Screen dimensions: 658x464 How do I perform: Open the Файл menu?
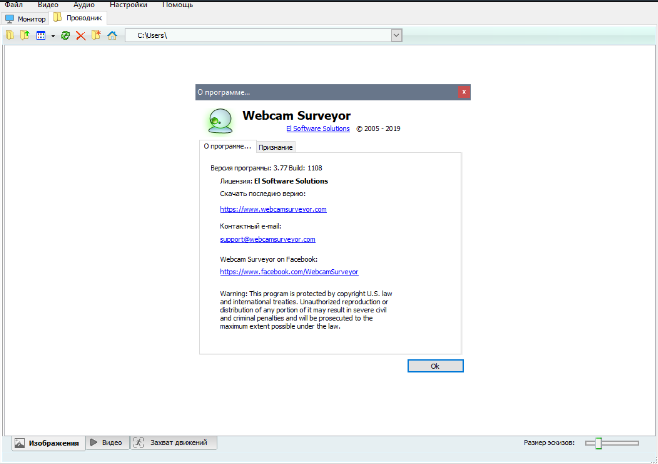point(14,5)
